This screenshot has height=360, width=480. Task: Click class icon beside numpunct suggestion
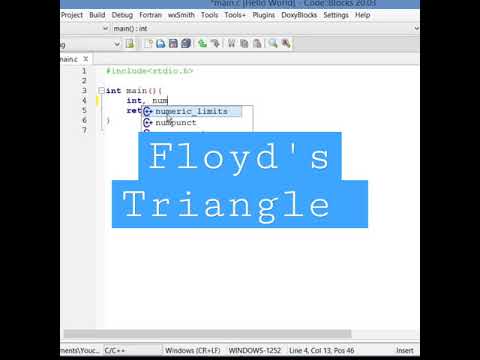(148, 123)
